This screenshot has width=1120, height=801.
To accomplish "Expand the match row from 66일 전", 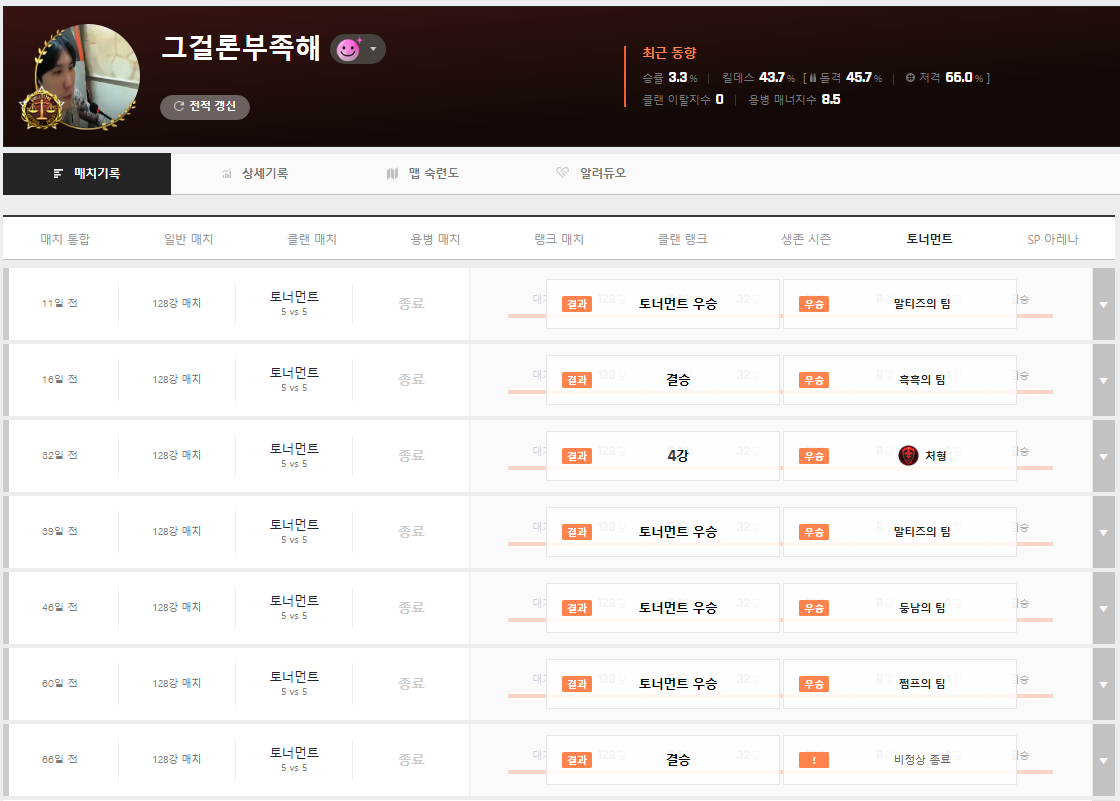I will click(1104, 760).
